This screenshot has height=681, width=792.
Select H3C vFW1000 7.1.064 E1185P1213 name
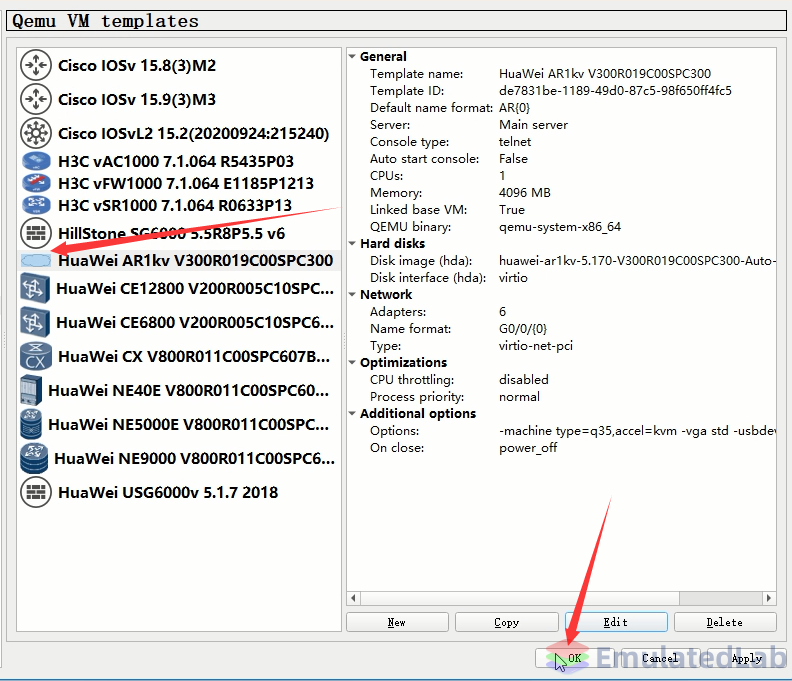point(186,183)
